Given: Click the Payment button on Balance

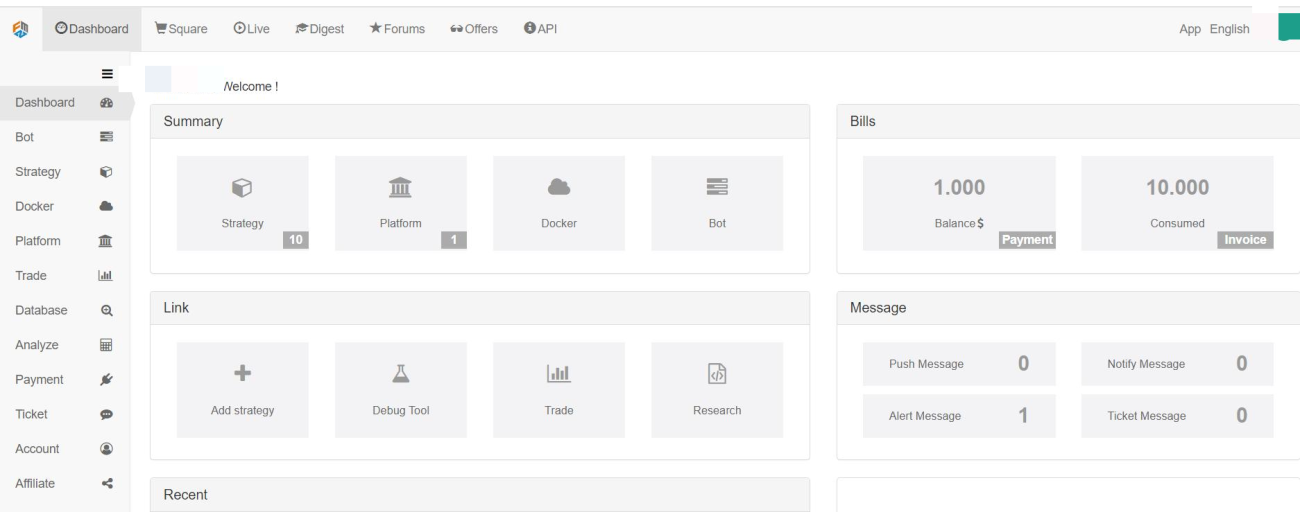Looking at the screenshot, I should [x=1027, y=240].
